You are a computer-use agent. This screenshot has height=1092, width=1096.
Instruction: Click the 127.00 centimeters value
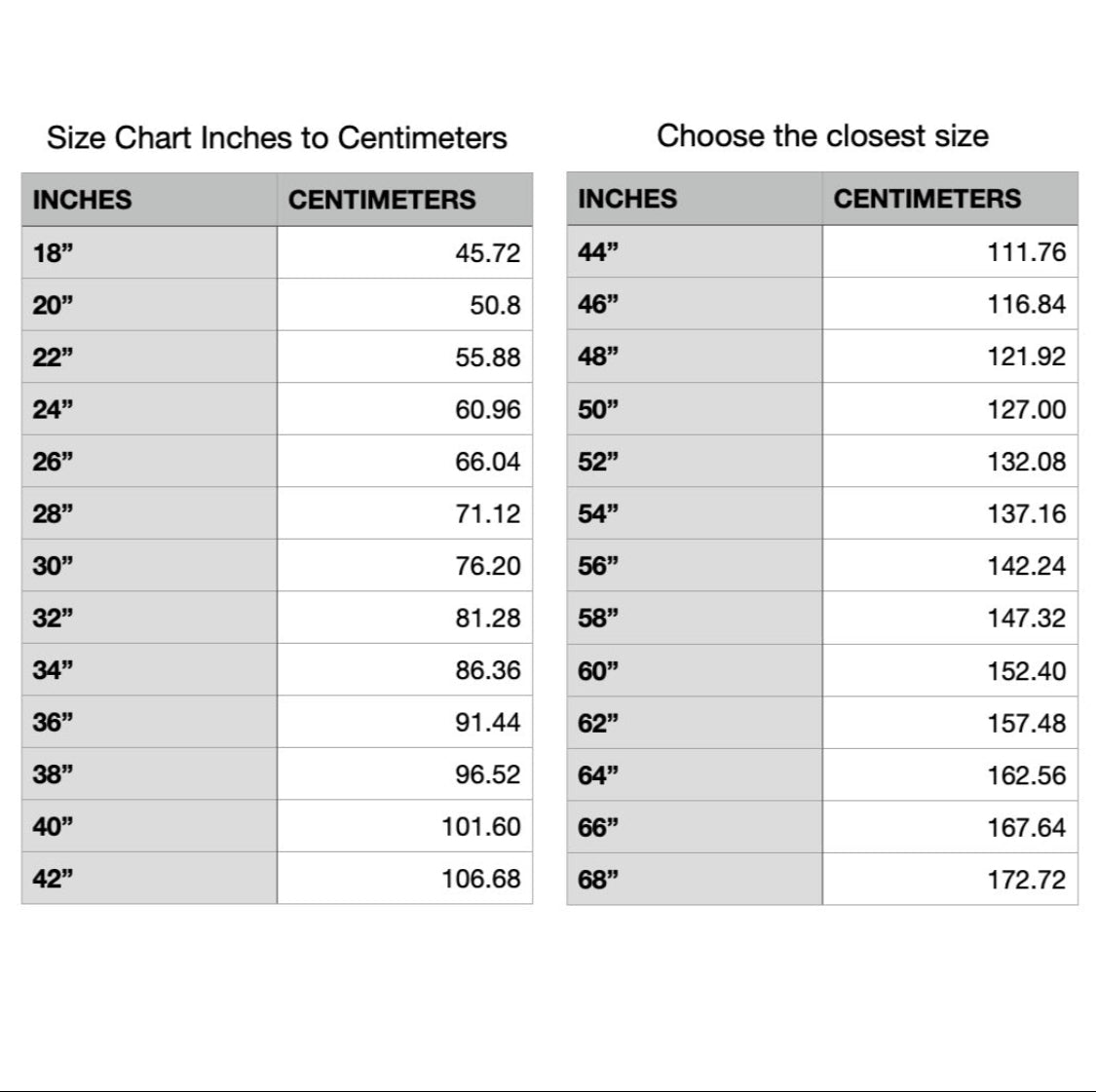[x=1026, y=409]
